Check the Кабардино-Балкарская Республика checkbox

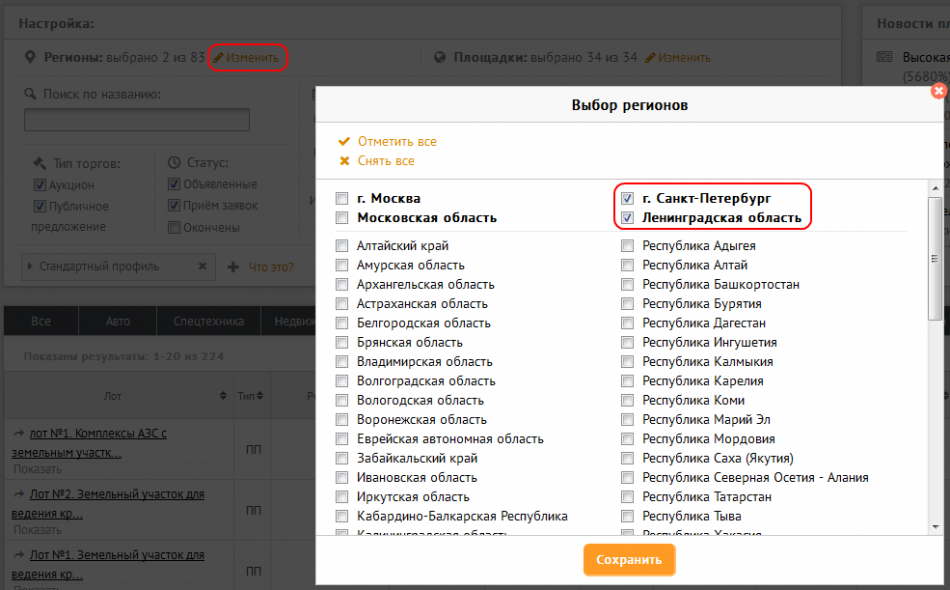(342, 516)
